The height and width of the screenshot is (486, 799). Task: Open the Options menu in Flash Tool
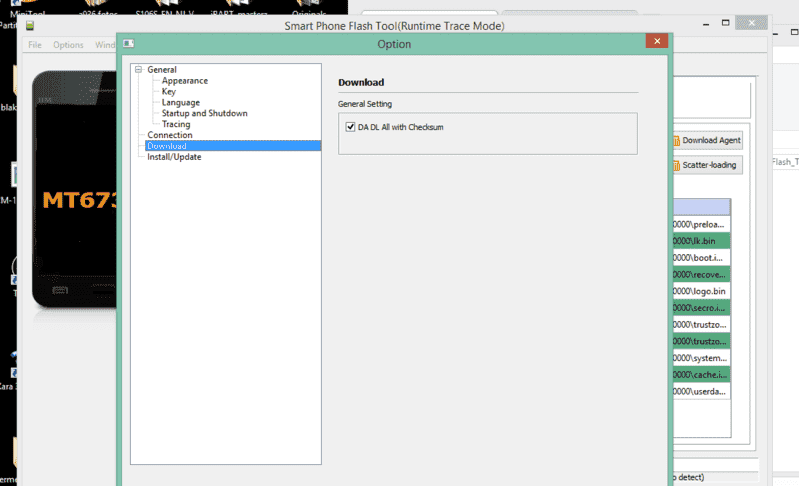click(x=68, y=45)
